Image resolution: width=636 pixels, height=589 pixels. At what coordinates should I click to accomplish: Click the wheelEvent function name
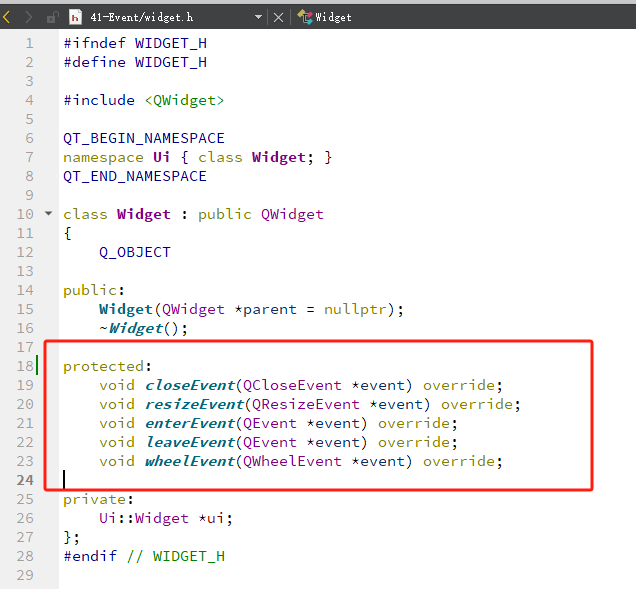click(190, 461)
